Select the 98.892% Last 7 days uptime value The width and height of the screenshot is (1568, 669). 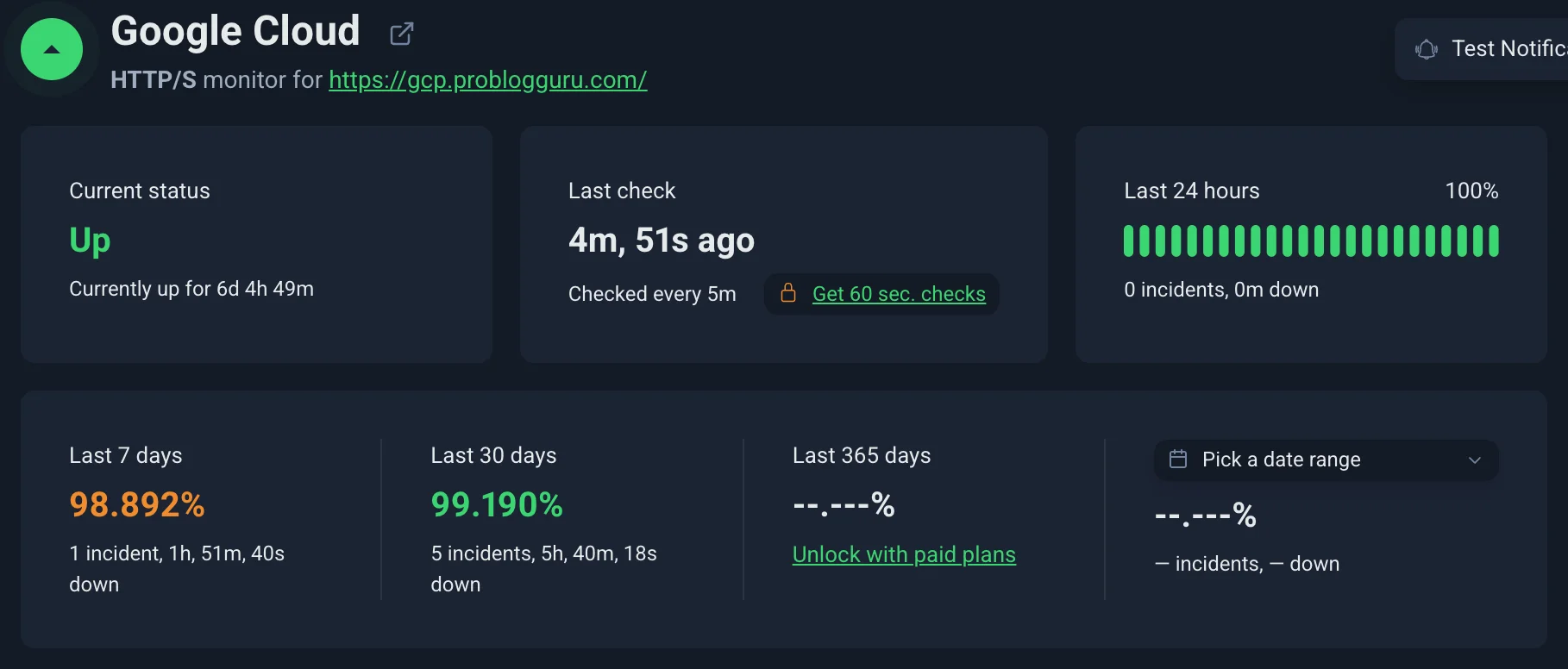[137, 504]
